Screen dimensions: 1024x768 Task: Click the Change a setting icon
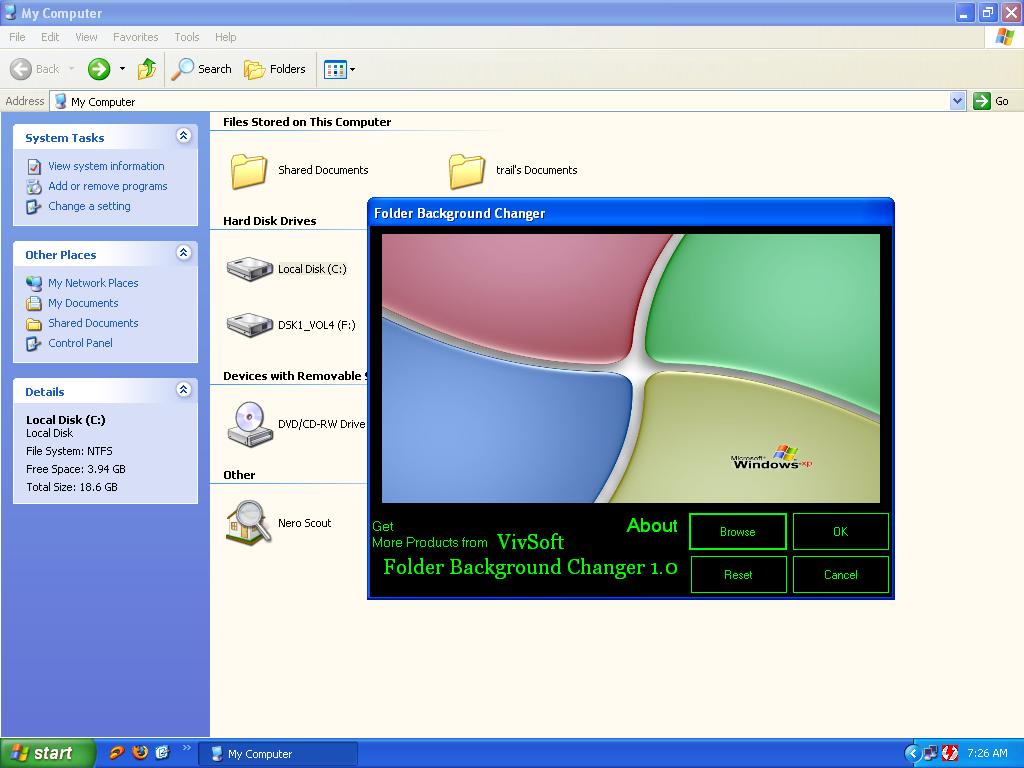tap(34, 207)
